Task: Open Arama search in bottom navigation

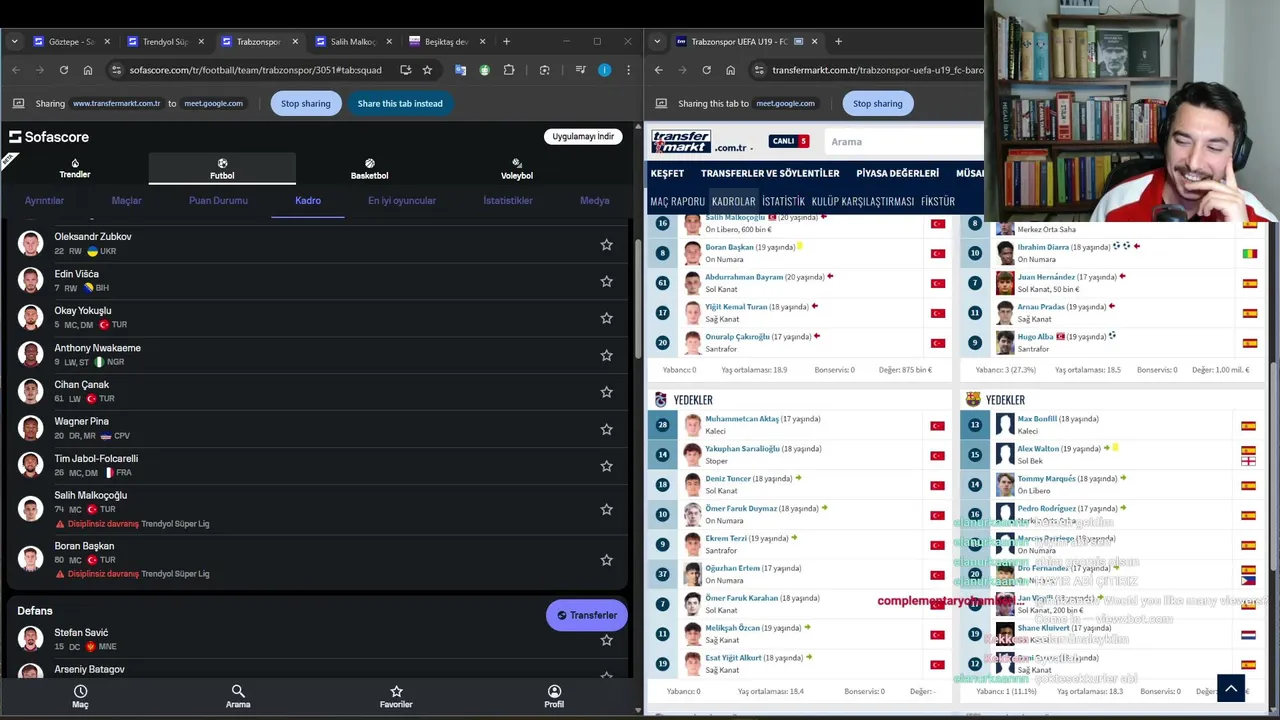Action: click(x=238, y=696)
